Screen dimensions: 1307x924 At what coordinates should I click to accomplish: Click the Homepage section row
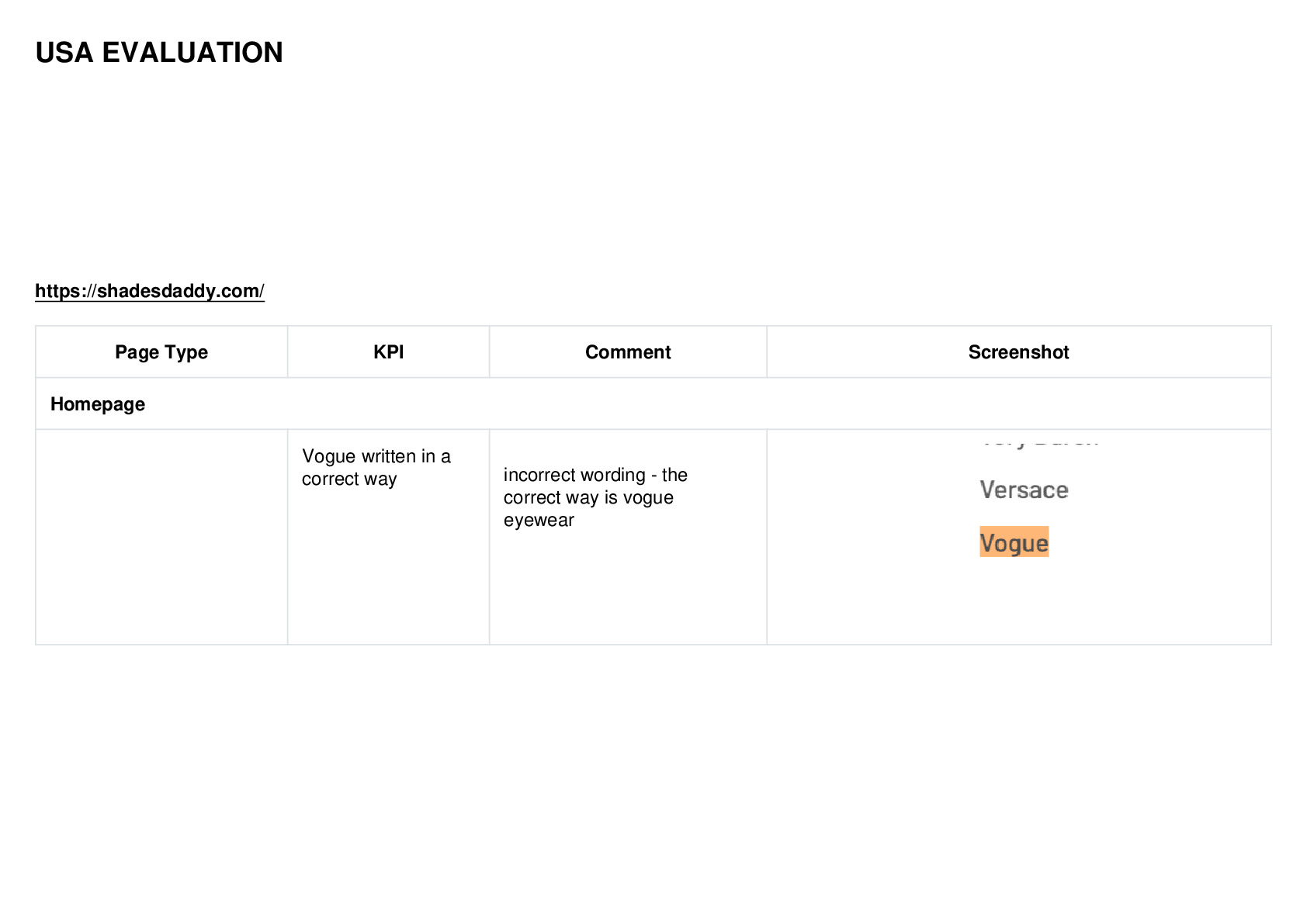tap(653, 404)
